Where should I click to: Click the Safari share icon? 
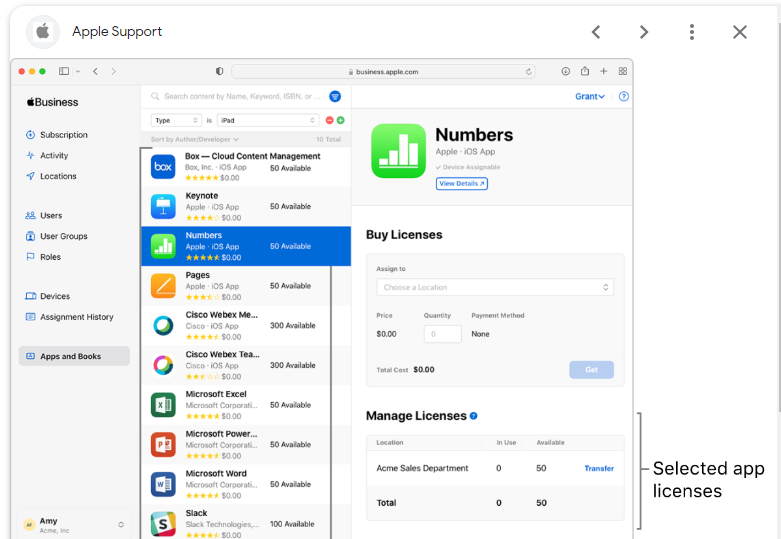pyautogui.click(x=585, y=71)
